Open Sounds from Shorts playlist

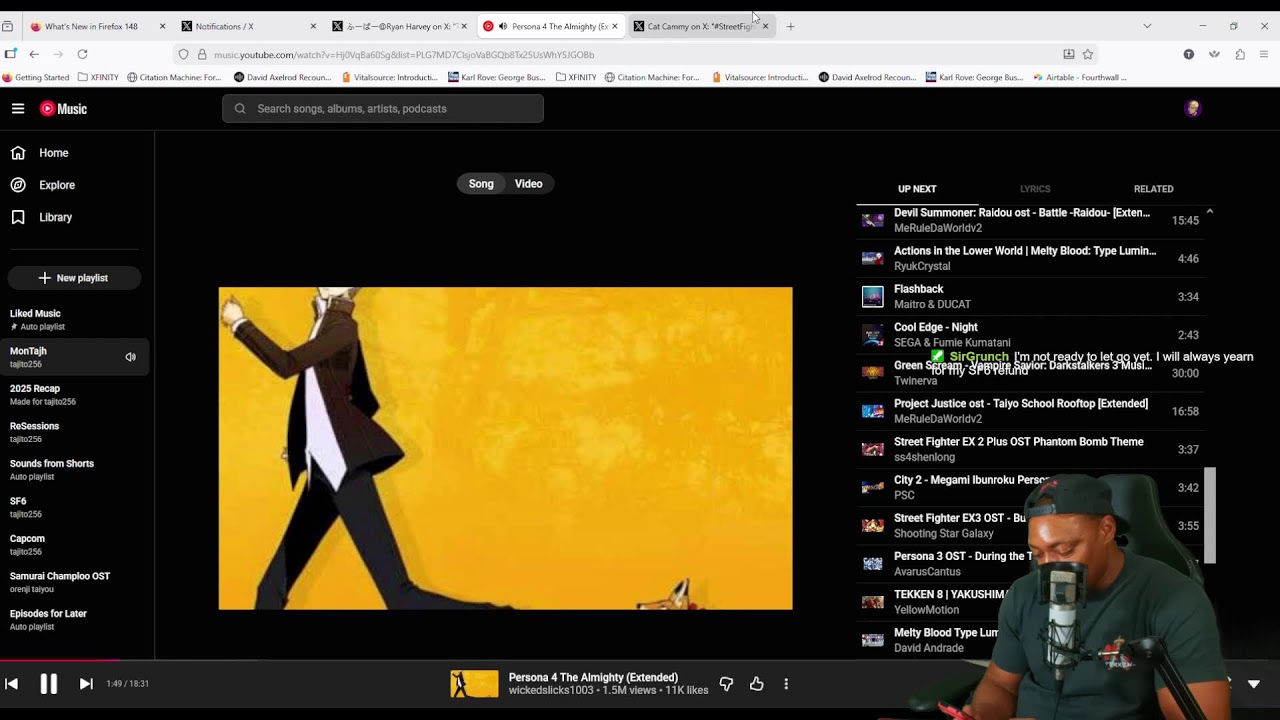pos(74,470)
